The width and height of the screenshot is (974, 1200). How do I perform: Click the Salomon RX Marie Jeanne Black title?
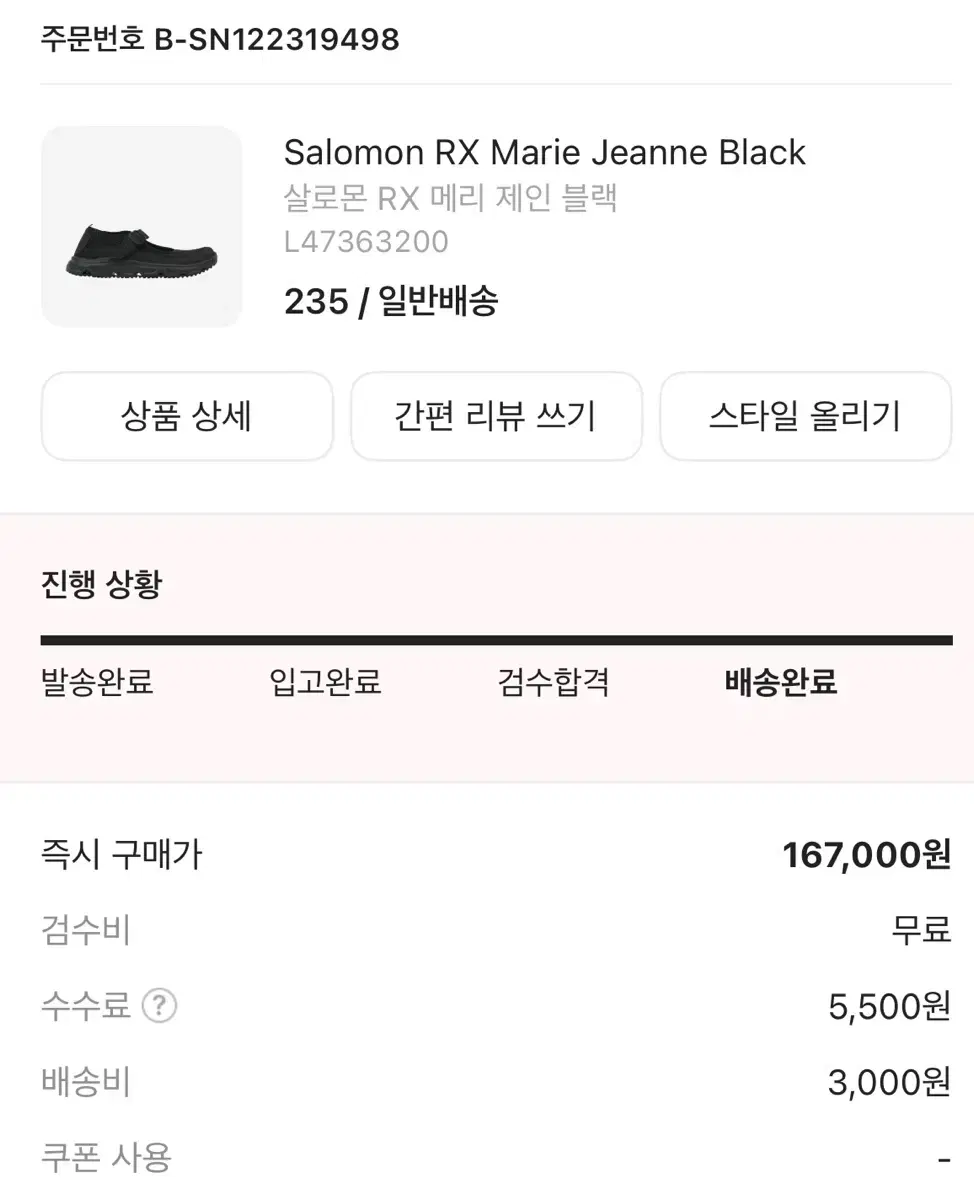545,152
